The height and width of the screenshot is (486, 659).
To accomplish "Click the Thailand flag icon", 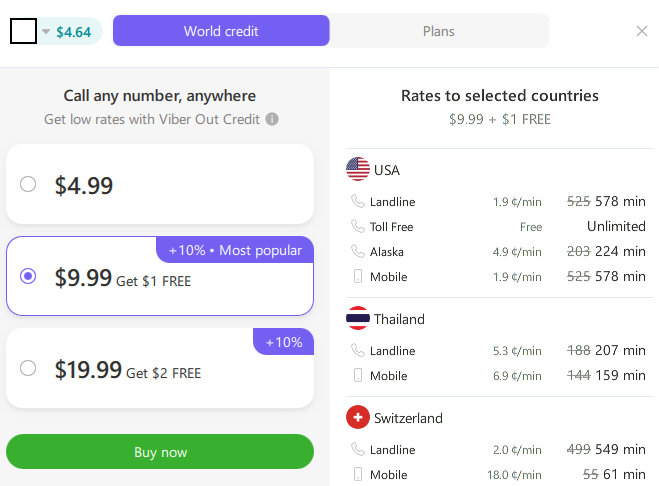I will click(x=358, y=319).
